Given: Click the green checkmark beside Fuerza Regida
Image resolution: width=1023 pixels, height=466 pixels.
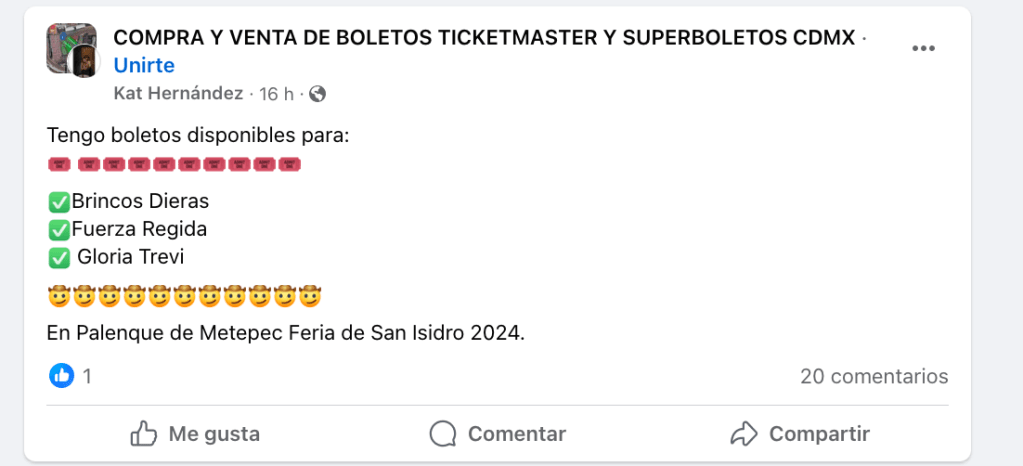Looking at the screenshot, I should point(59,229).
